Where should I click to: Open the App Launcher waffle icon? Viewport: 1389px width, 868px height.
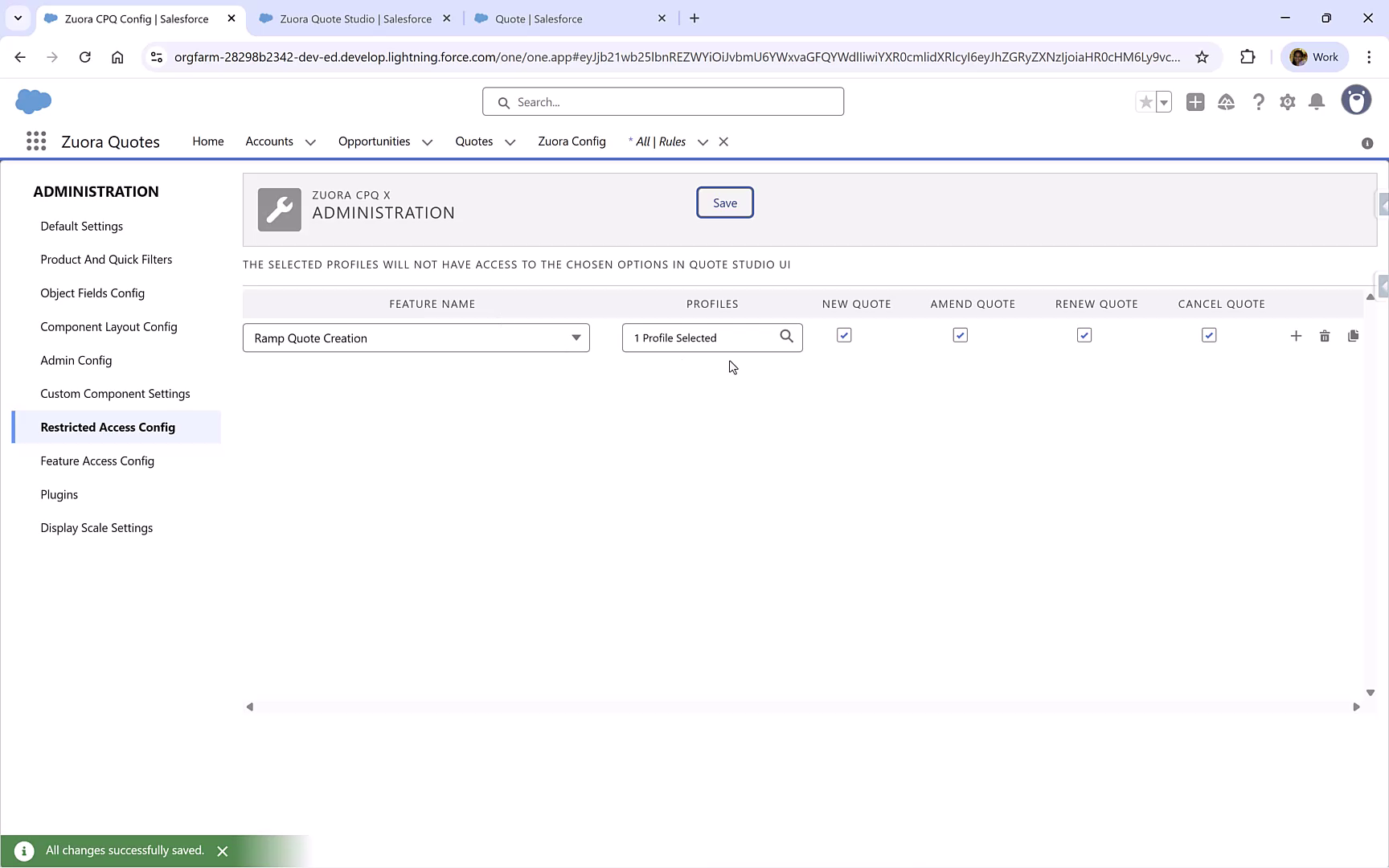tap(35, 141)
